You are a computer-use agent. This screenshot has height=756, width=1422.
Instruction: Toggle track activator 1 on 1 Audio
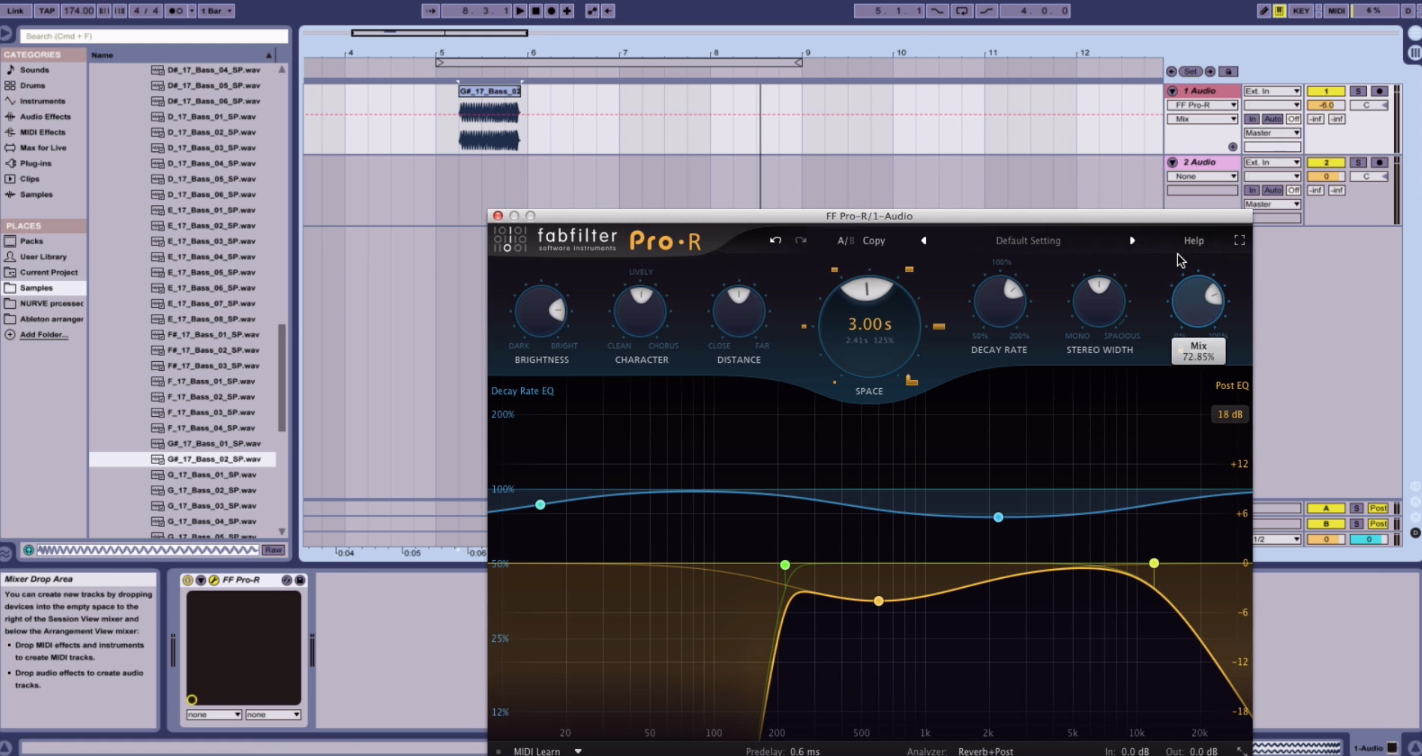coord(1326,91)
